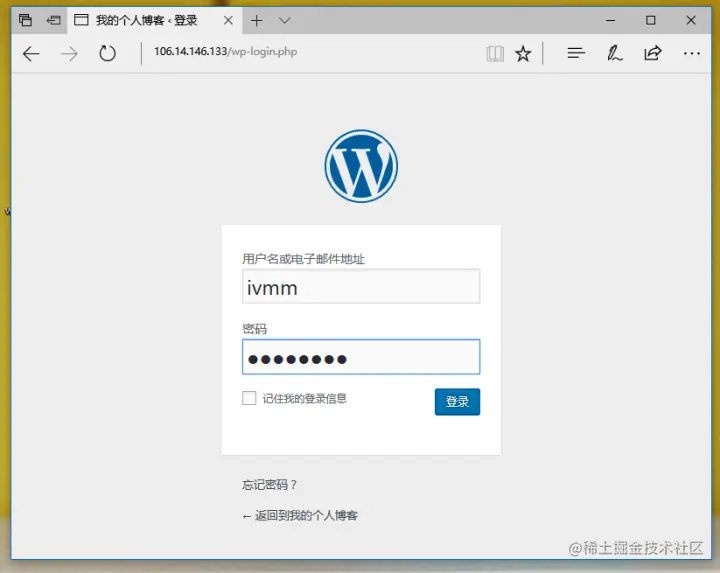Open the Hub three-lines icon

[x=576, y=53]
